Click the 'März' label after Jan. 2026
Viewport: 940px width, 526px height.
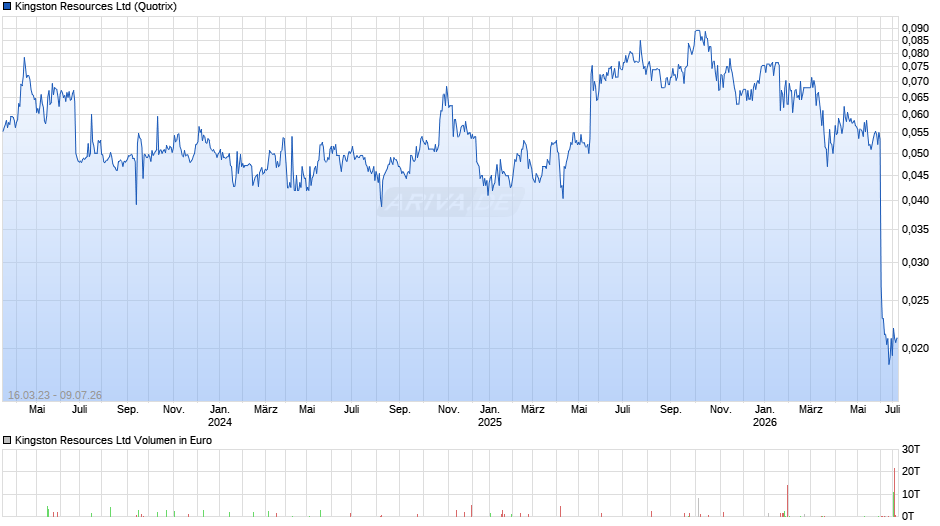(811, 410)
